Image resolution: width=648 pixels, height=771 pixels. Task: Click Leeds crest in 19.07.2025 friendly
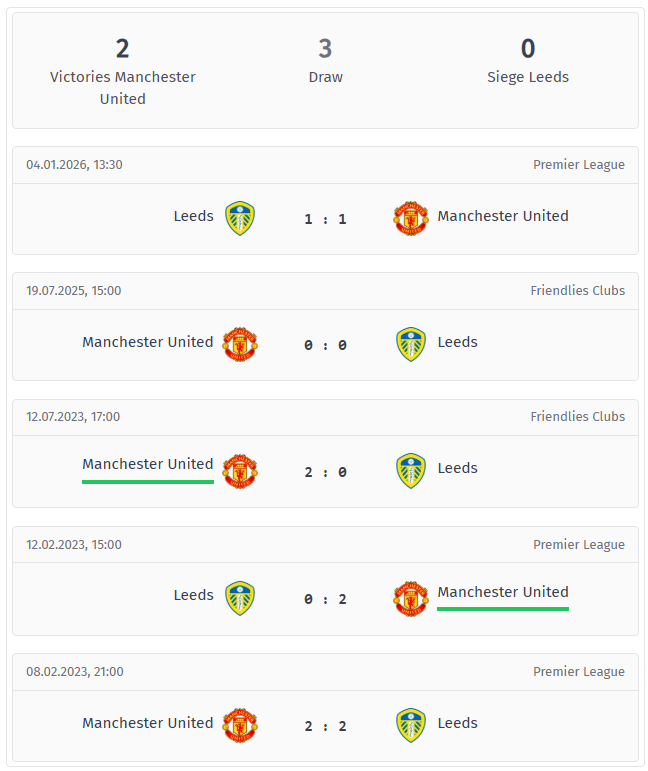point(410,344)
